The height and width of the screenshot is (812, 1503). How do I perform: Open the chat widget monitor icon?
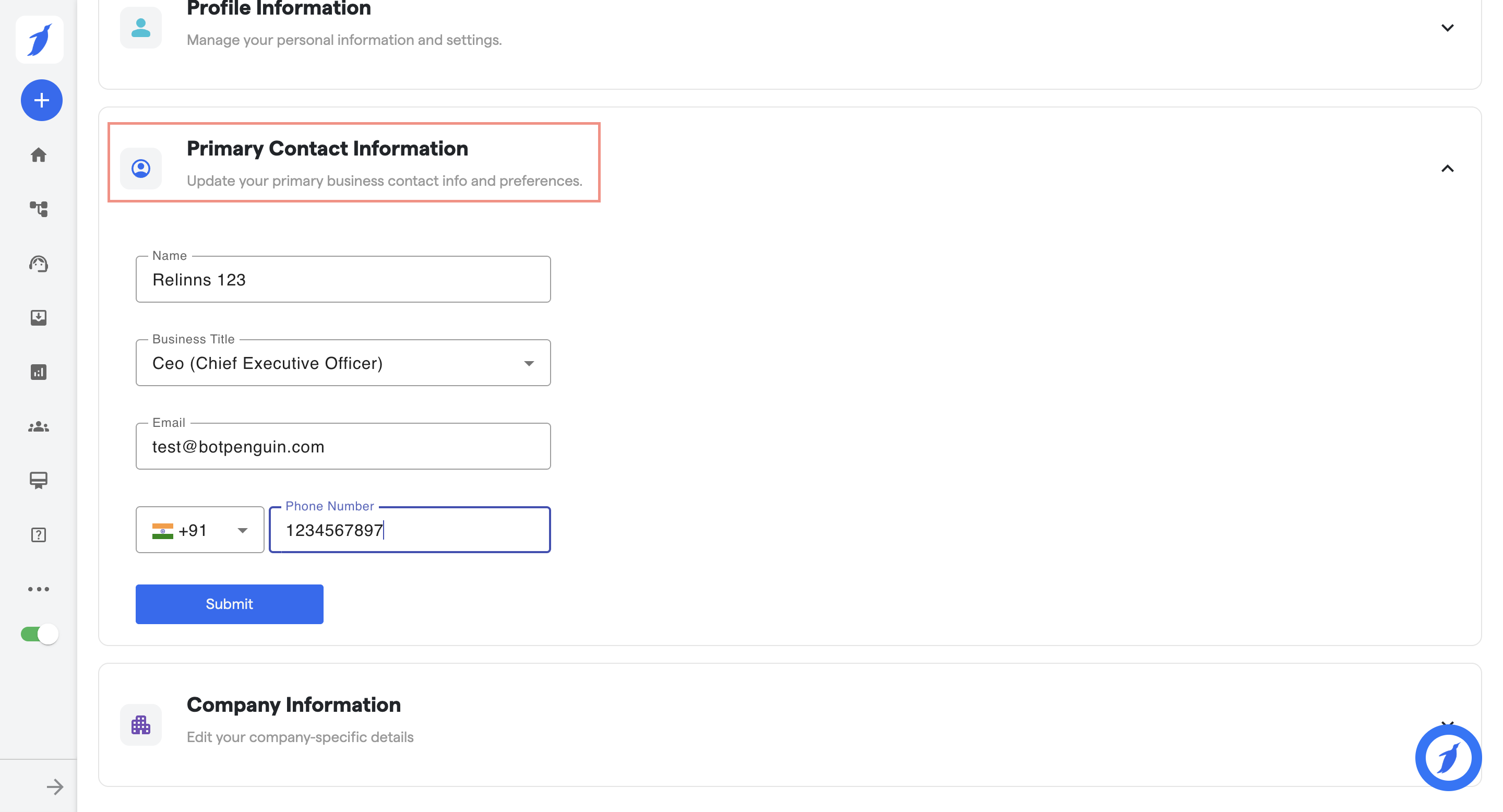39,480
